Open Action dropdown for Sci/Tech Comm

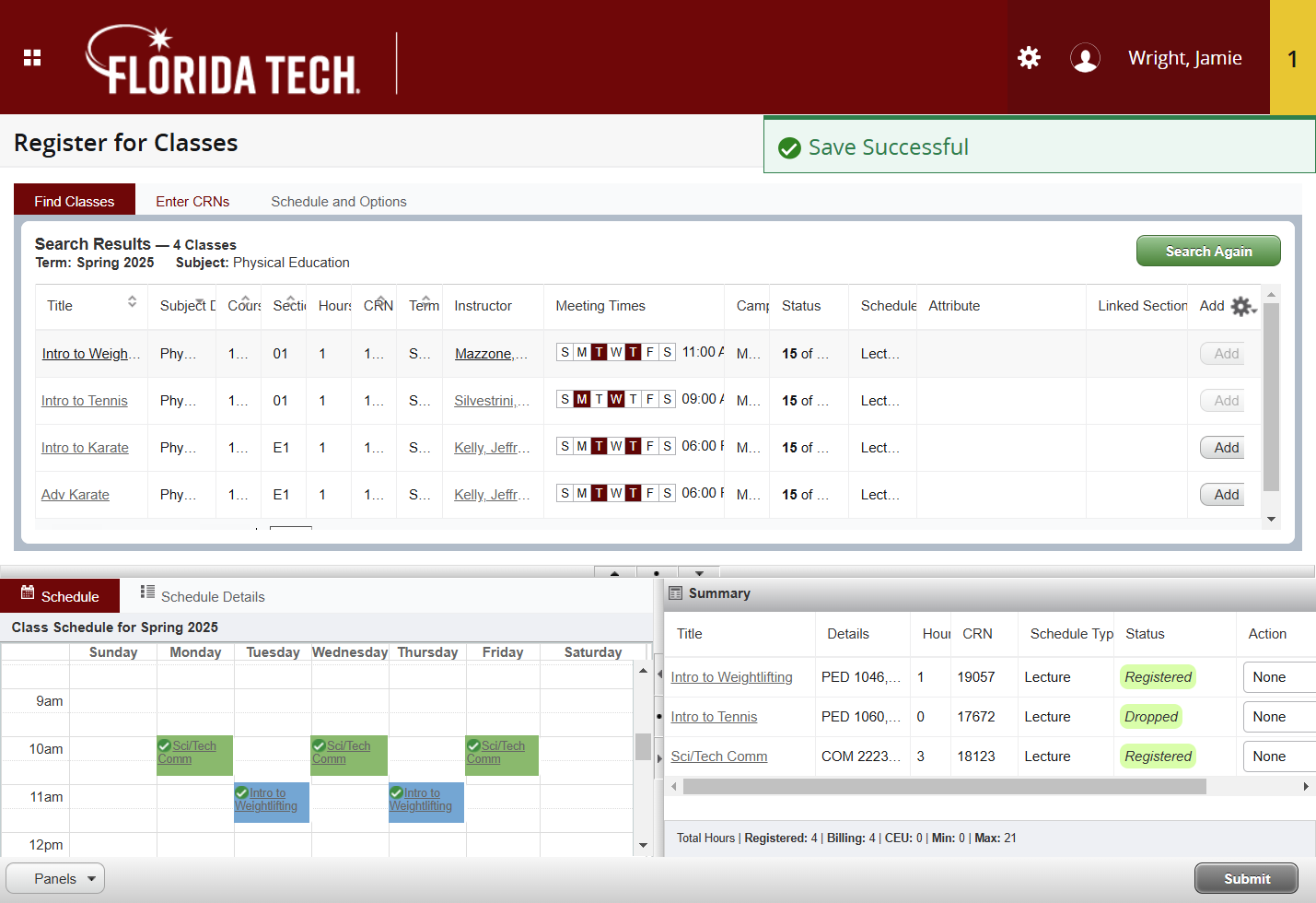[x=1279, y=756]
